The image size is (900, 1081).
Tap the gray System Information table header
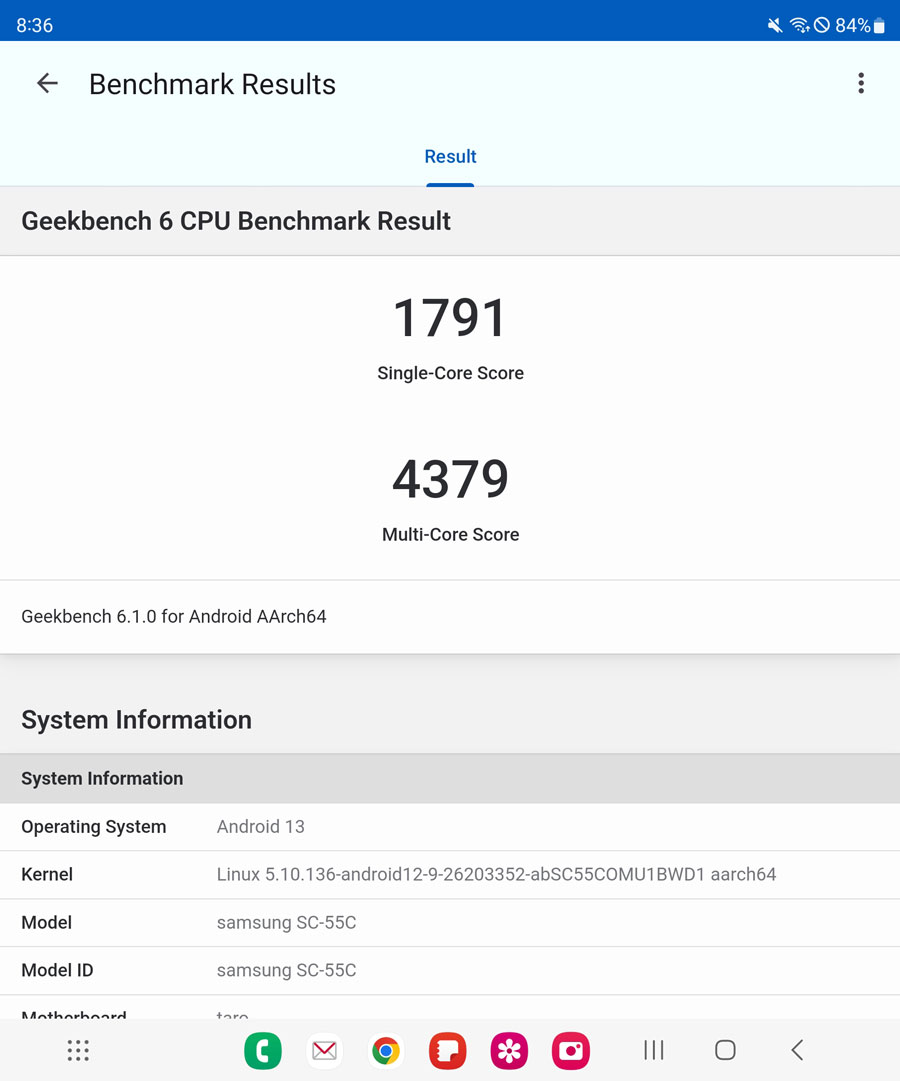pyautogui.click(x=450, y=778)
